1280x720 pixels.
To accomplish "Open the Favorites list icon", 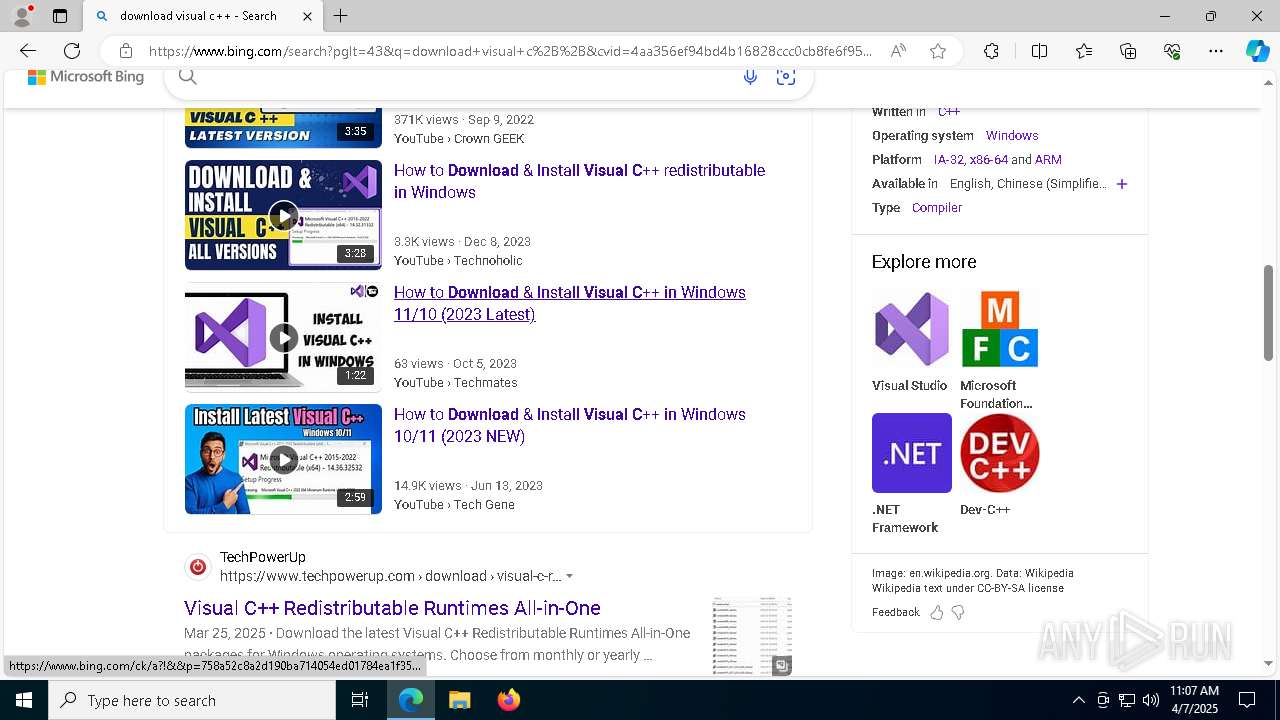I will coord(1084,51).
